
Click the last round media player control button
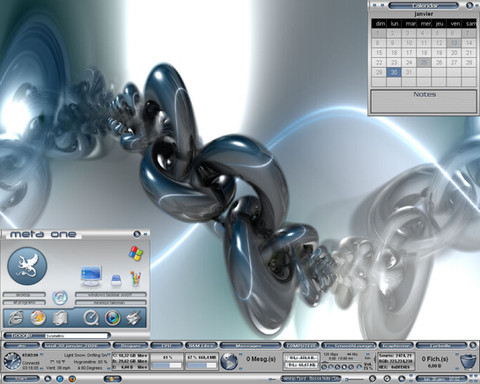pyautogui.click(x=359, y=367)
